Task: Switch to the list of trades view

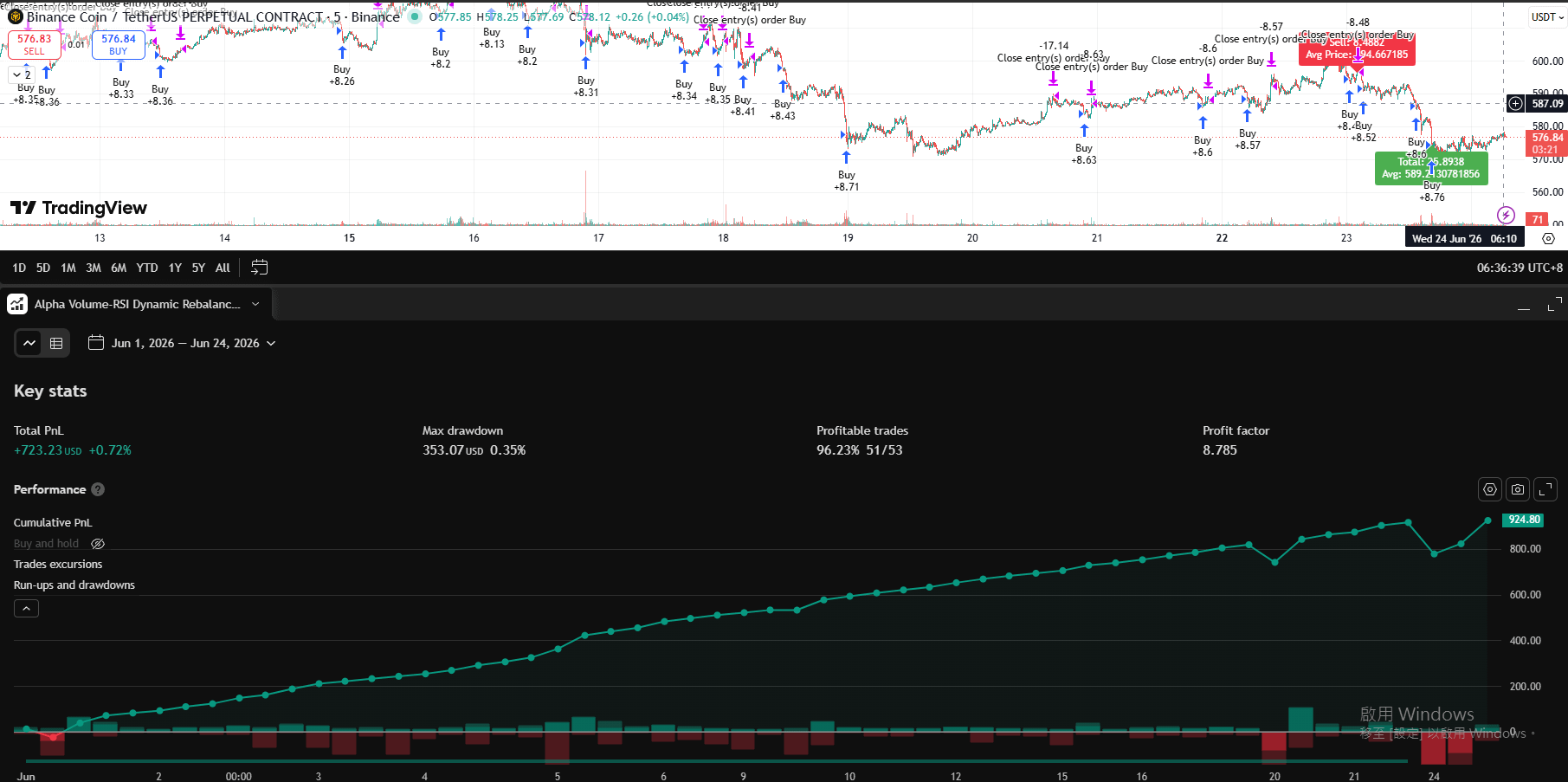Action: pyautogui.click(x=56, y=343)
